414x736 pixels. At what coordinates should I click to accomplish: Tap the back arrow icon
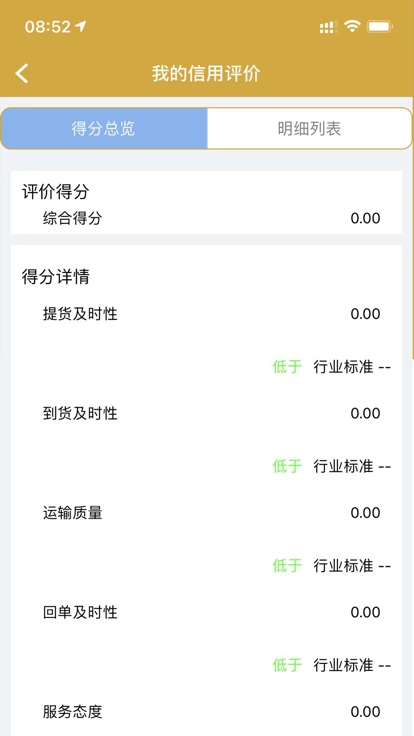22,74
